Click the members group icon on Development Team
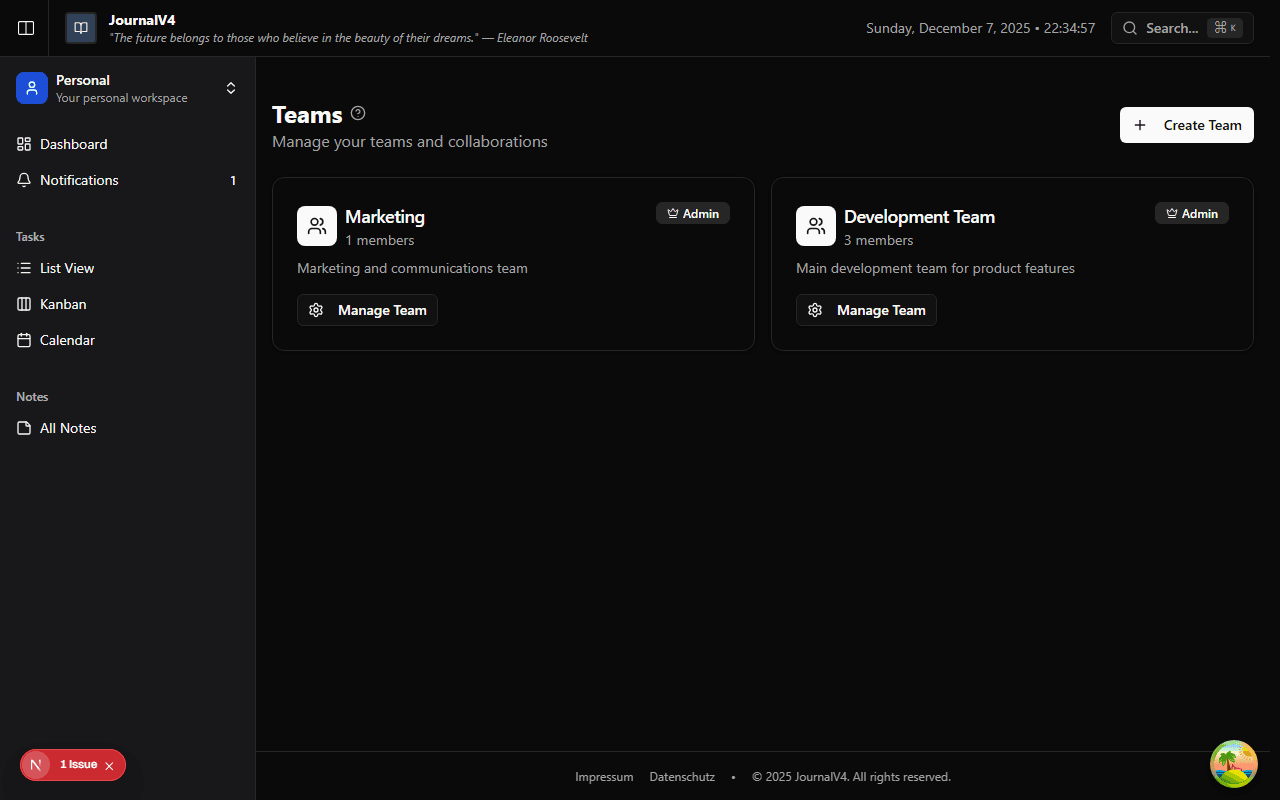 [815, 226]
